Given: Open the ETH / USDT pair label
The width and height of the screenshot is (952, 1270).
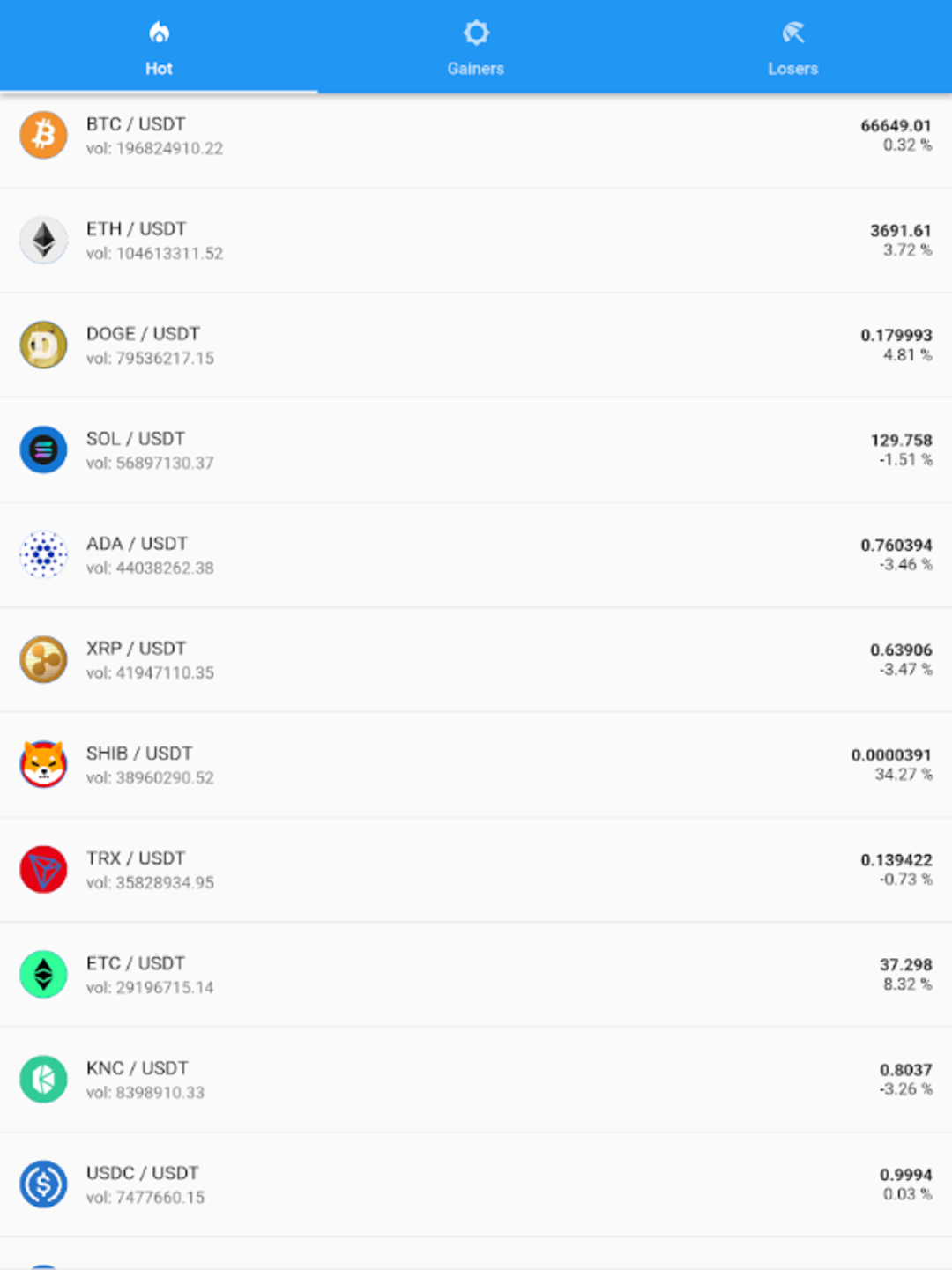Looking at the screenshot, I should (136, 229).
